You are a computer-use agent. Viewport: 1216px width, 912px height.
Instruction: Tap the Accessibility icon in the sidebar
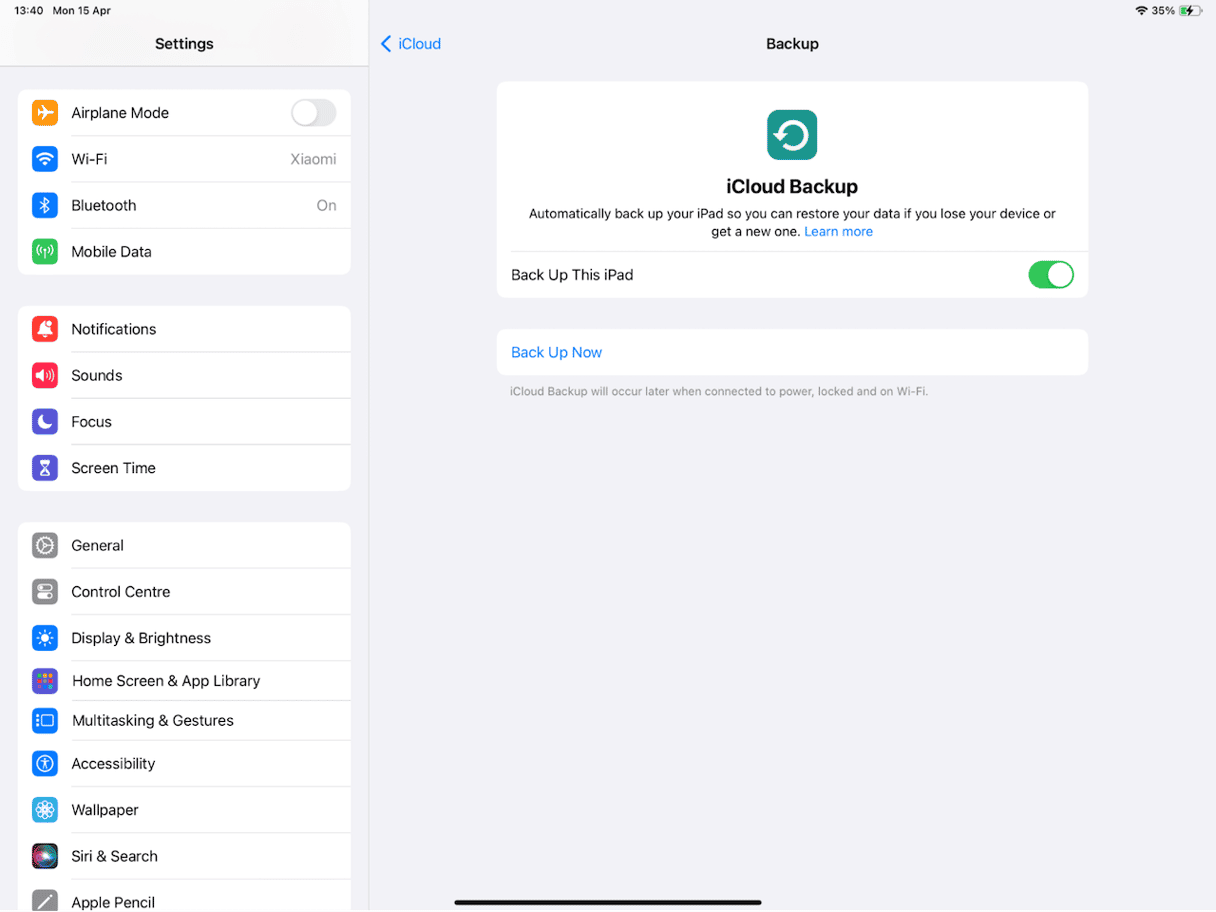coord(45,763)
